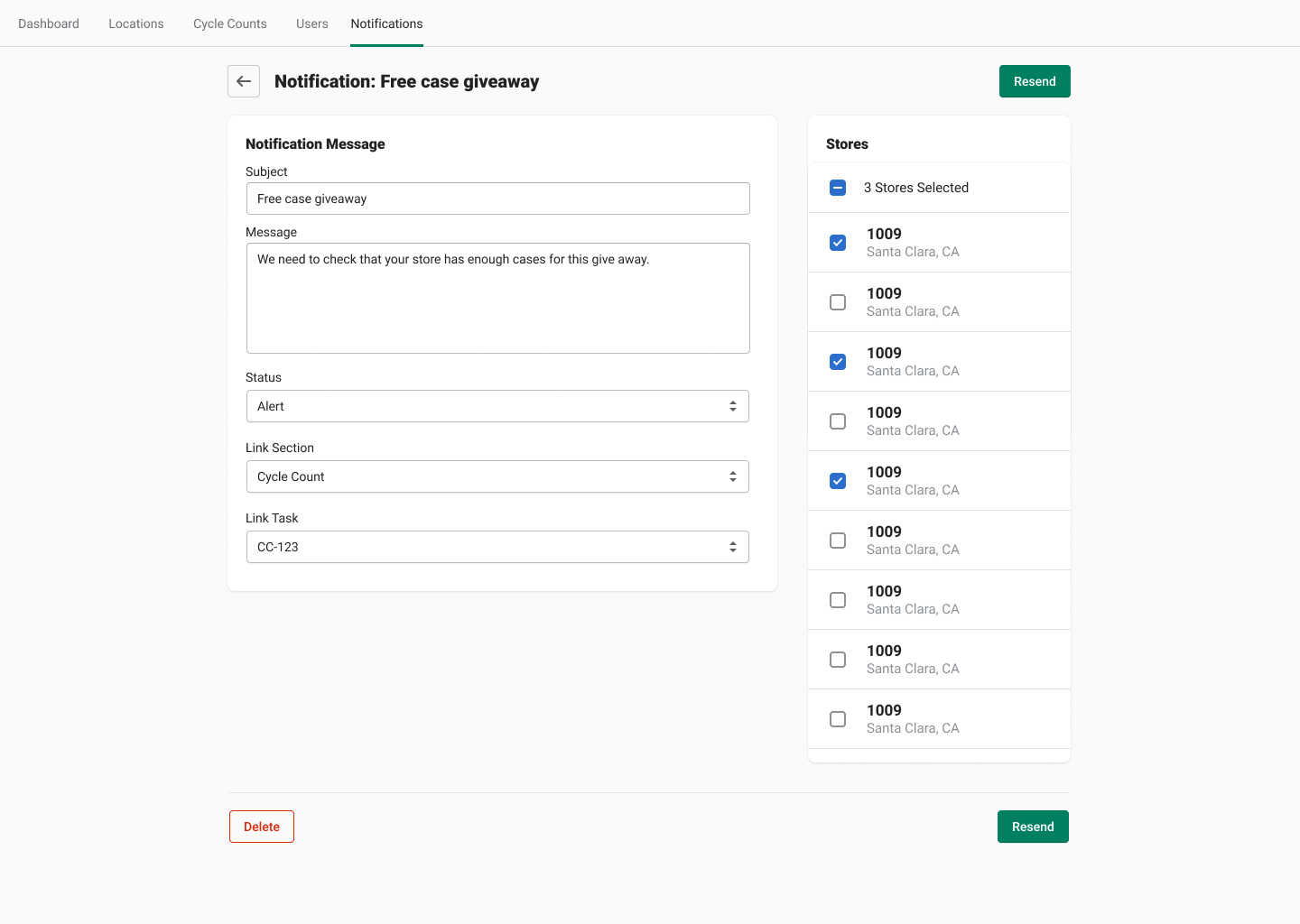Click the 'Link Section' field label
Viewport: 1300px width, 924px height.
pyautogui.click(x=280, y=448)
